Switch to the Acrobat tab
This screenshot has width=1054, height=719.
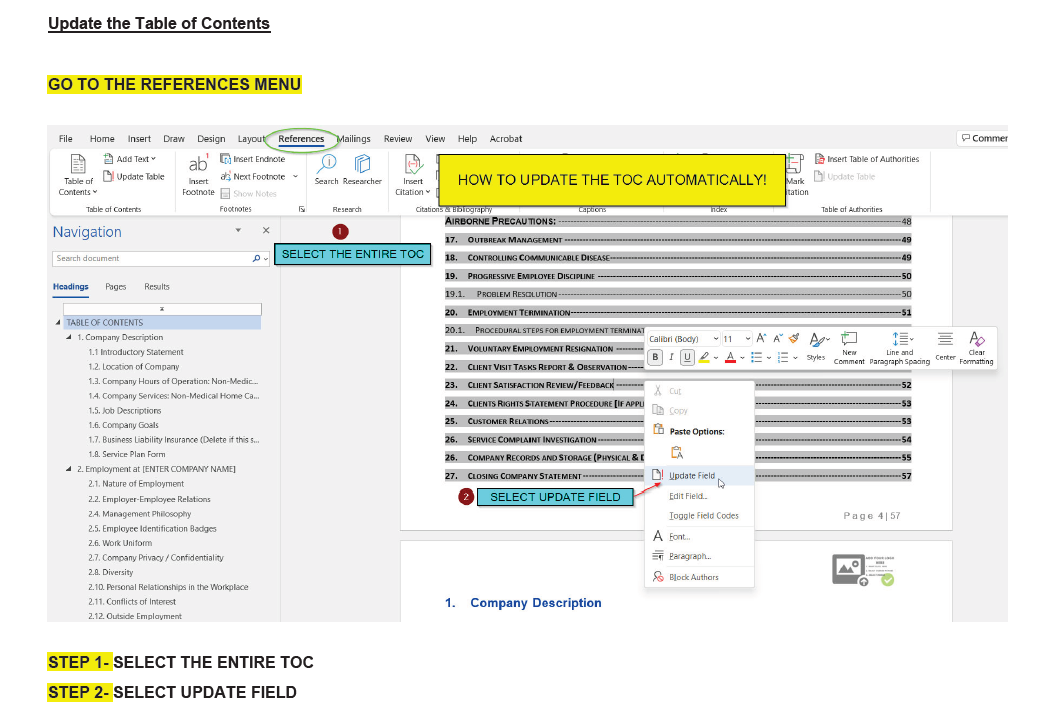pos(505,138)
